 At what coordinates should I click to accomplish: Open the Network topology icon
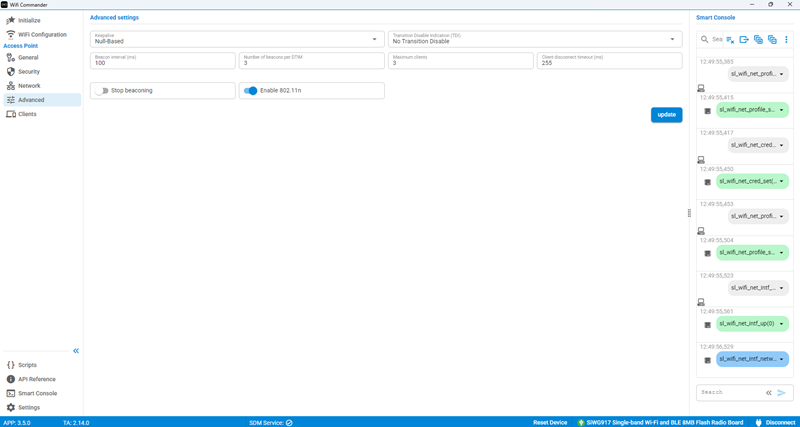click(10, 86)
